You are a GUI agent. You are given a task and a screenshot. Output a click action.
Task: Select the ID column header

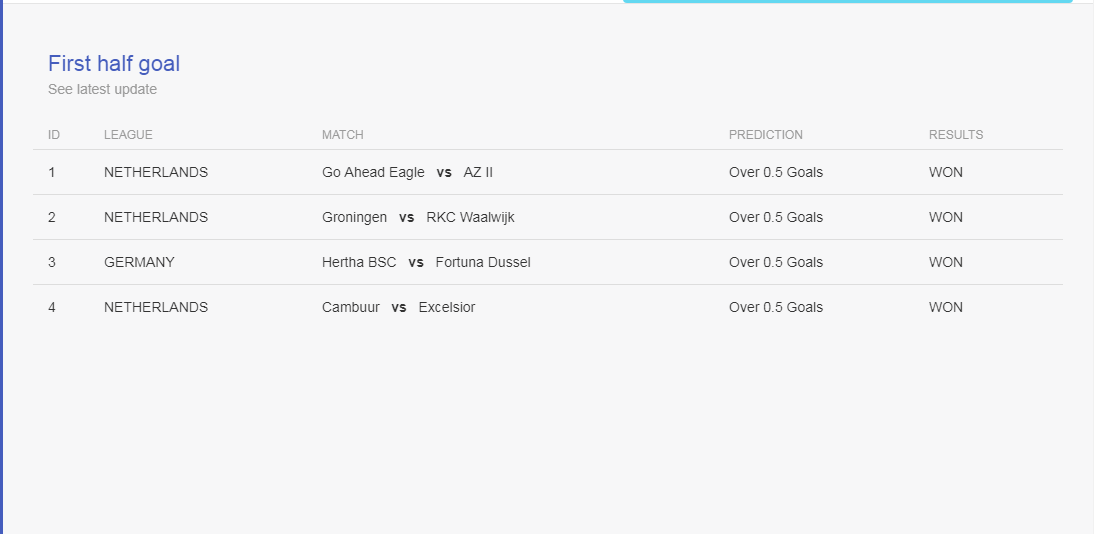point(54,135)
